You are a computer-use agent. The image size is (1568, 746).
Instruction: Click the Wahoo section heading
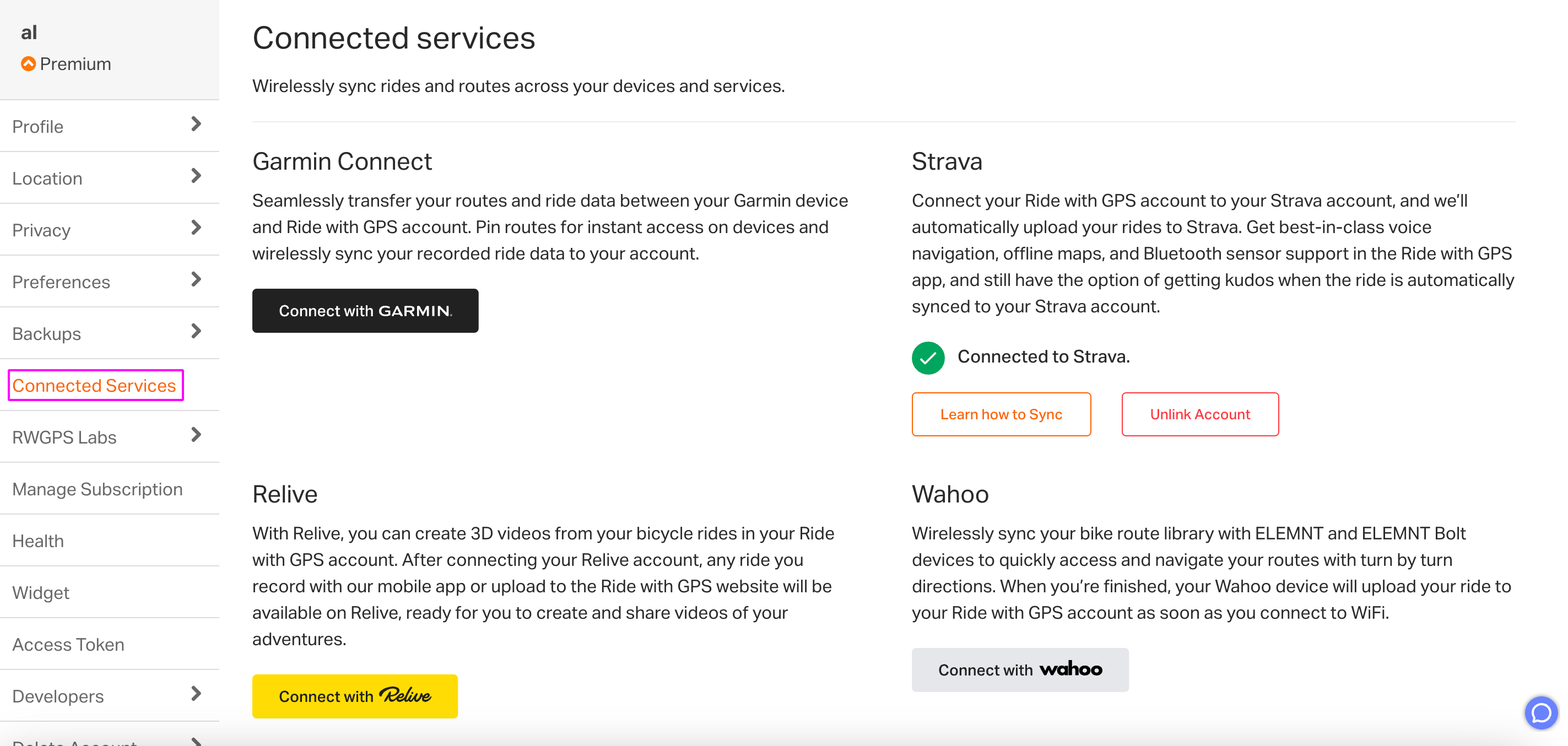click(950, 494)
